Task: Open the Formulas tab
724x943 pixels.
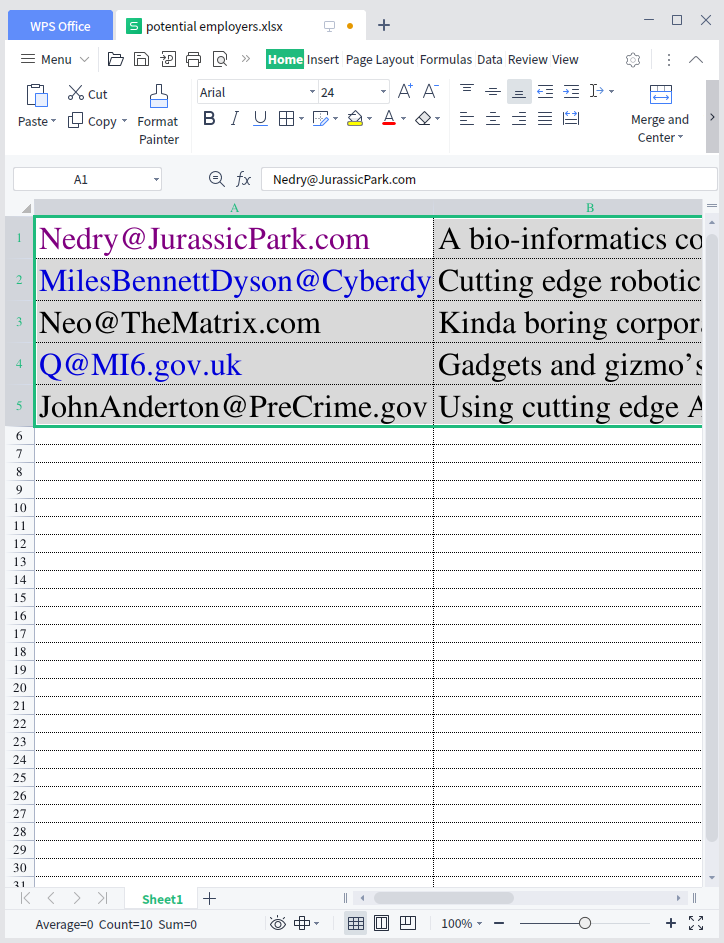Action: tap(446, 59)
